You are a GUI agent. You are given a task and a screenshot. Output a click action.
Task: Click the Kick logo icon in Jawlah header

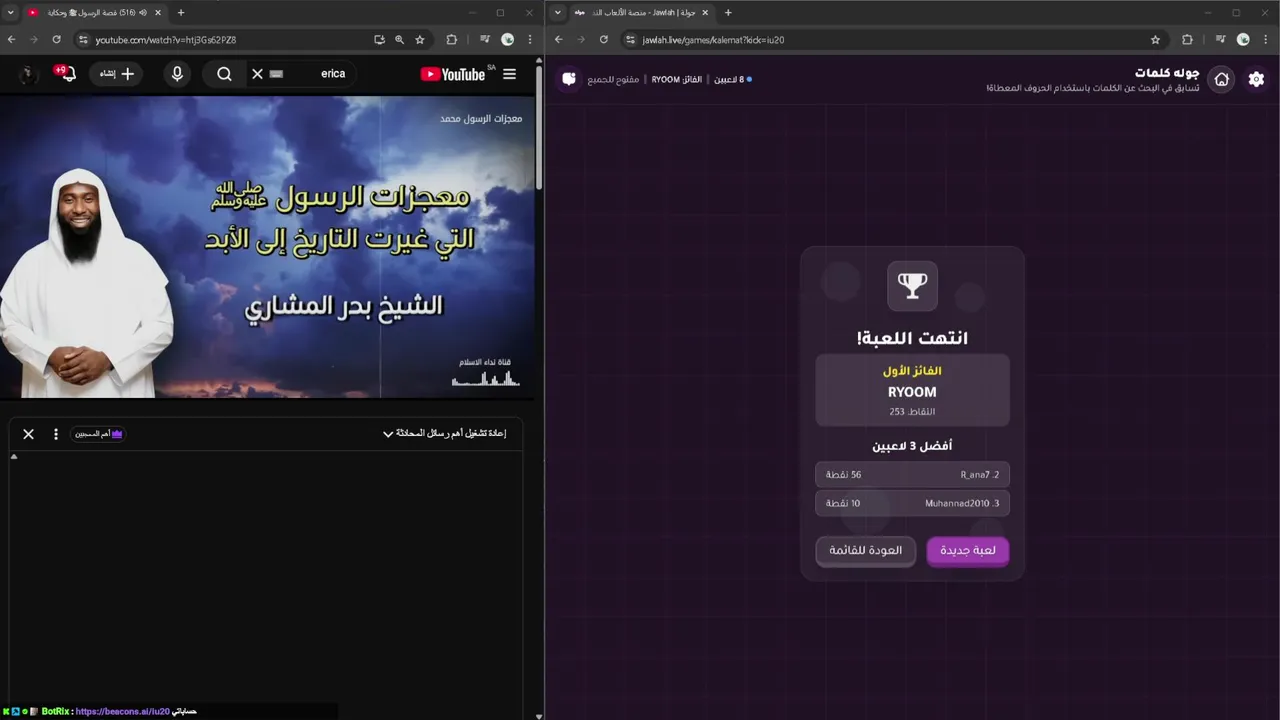[569, 79]
